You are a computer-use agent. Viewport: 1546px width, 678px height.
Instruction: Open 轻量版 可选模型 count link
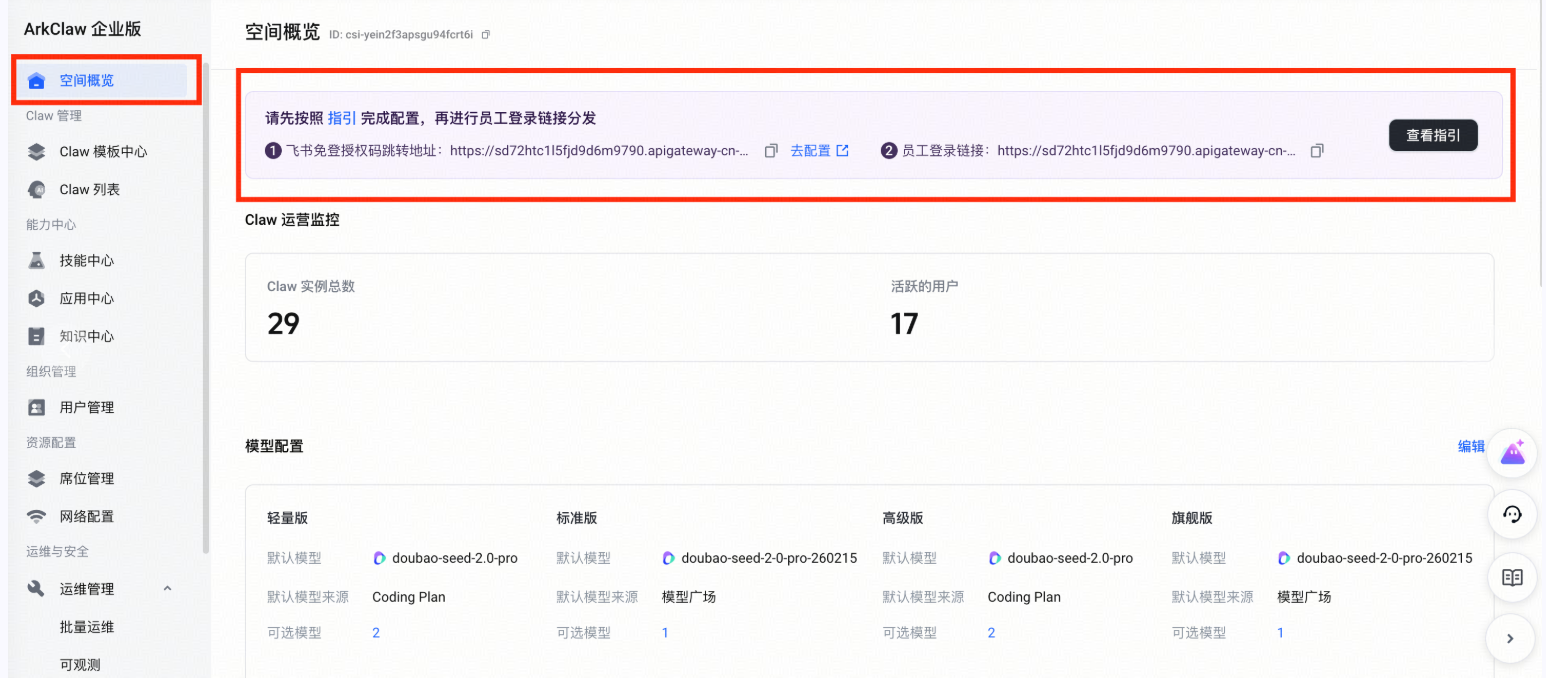coord(376,633)
